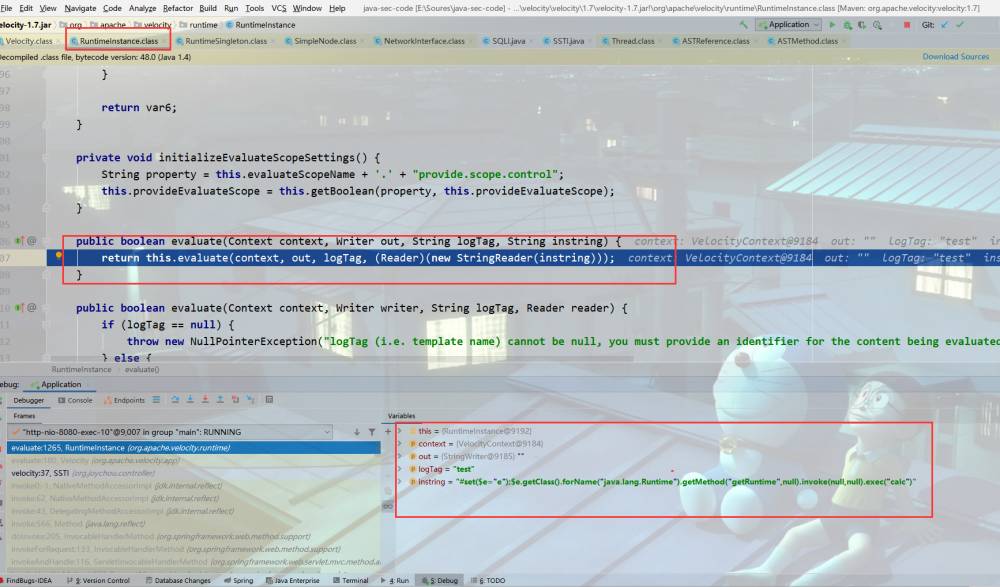Open the Refactor menu
The width and height of the screenshot is (1000, 587).
click(177, 8)
